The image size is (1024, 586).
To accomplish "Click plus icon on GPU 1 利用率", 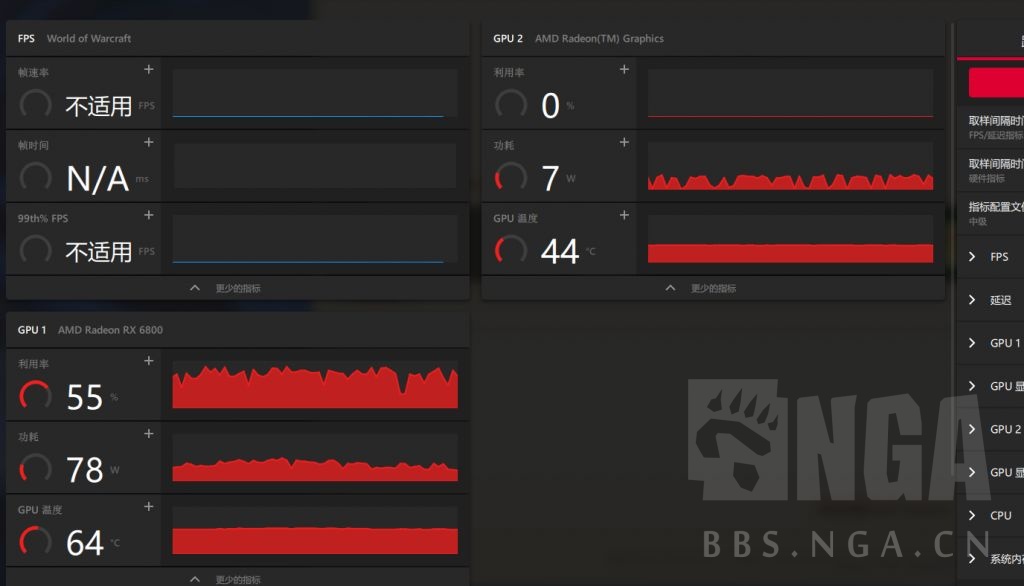I will [149, 361].
